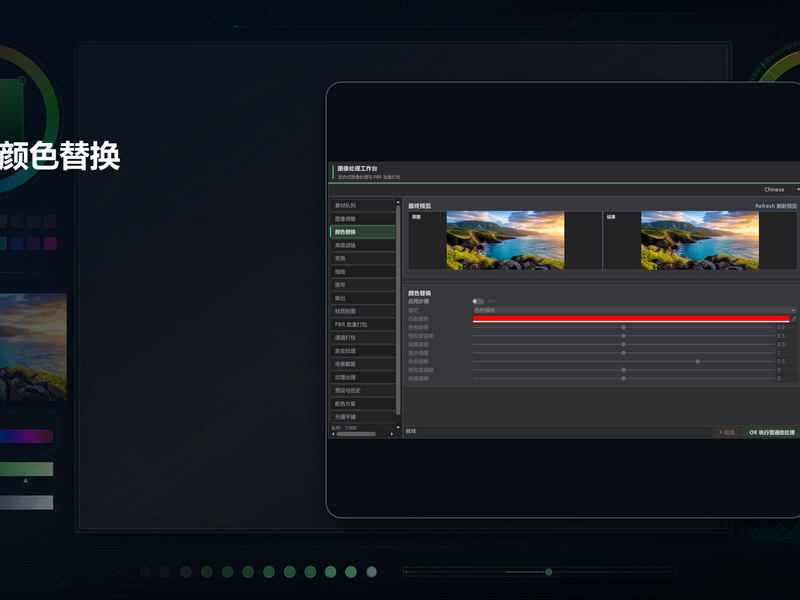
Task: Open the 配色方案 sidebar tab
Action: (x=363, y=404)
